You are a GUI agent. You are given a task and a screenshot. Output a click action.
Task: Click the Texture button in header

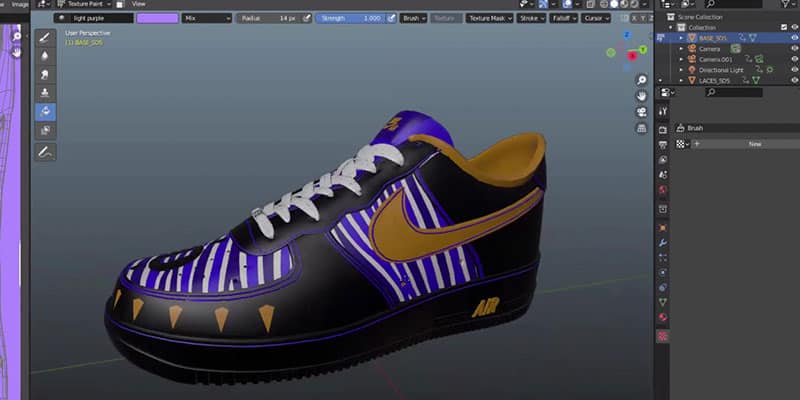445,18
